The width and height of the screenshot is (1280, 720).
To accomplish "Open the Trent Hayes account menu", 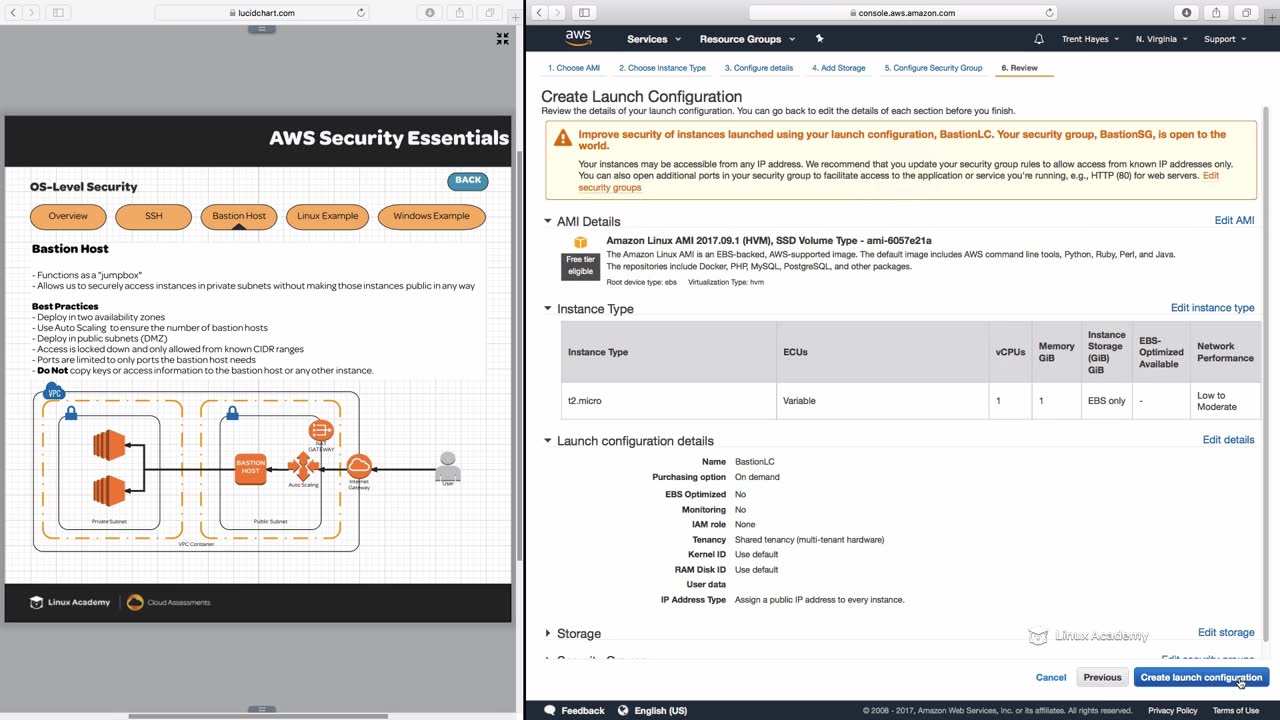I will pos(1090,39).
